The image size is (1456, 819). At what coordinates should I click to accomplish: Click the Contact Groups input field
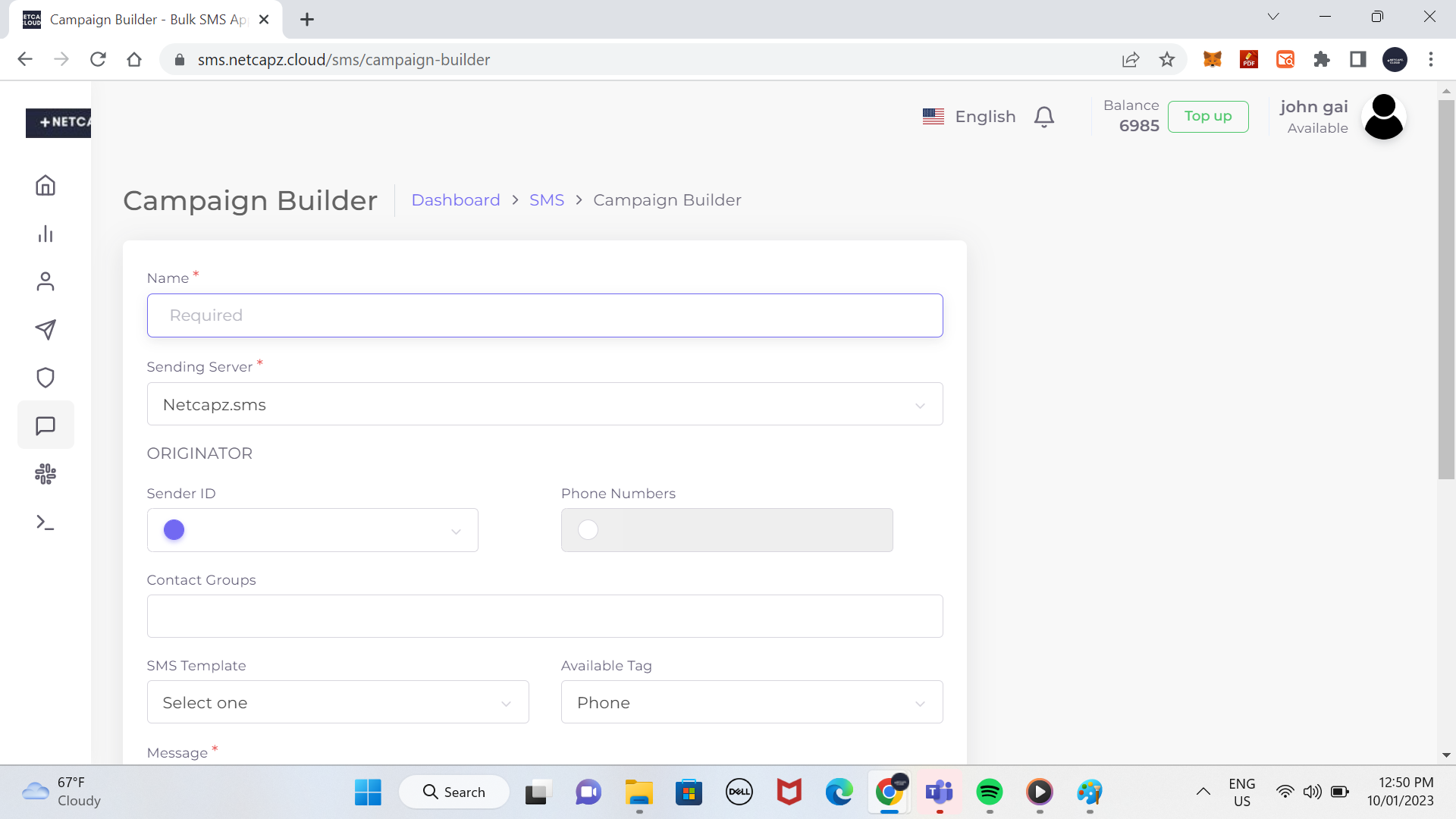coord(544,616)
